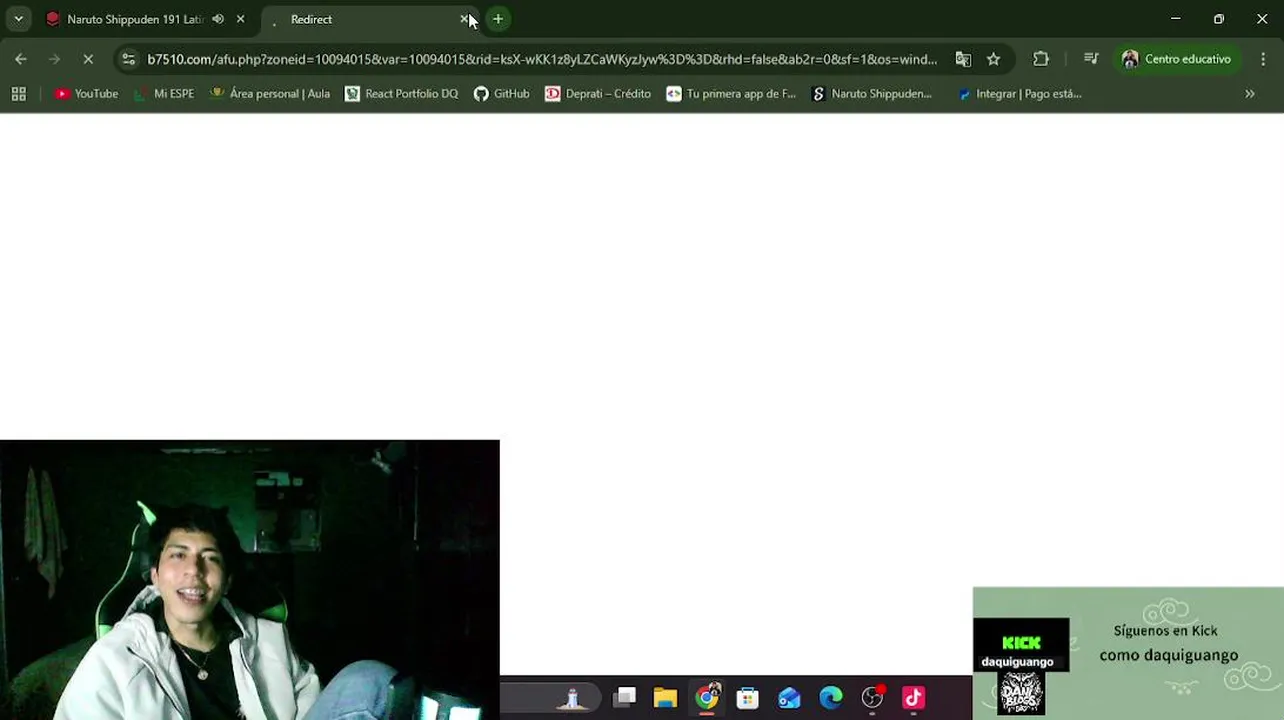Open React Portfolio DQ bookmark
Viewport: 1284px width, 720px height.
402,94
